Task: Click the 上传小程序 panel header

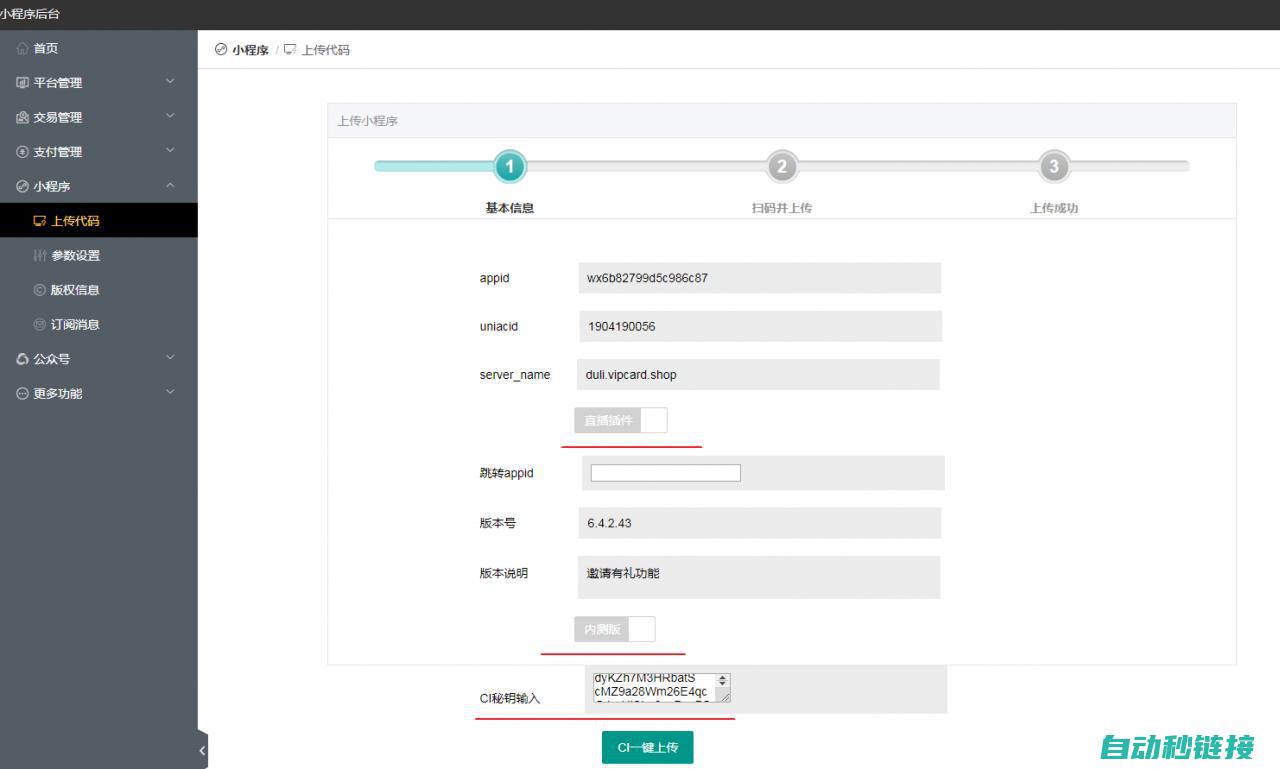Action: pos(782,120)
